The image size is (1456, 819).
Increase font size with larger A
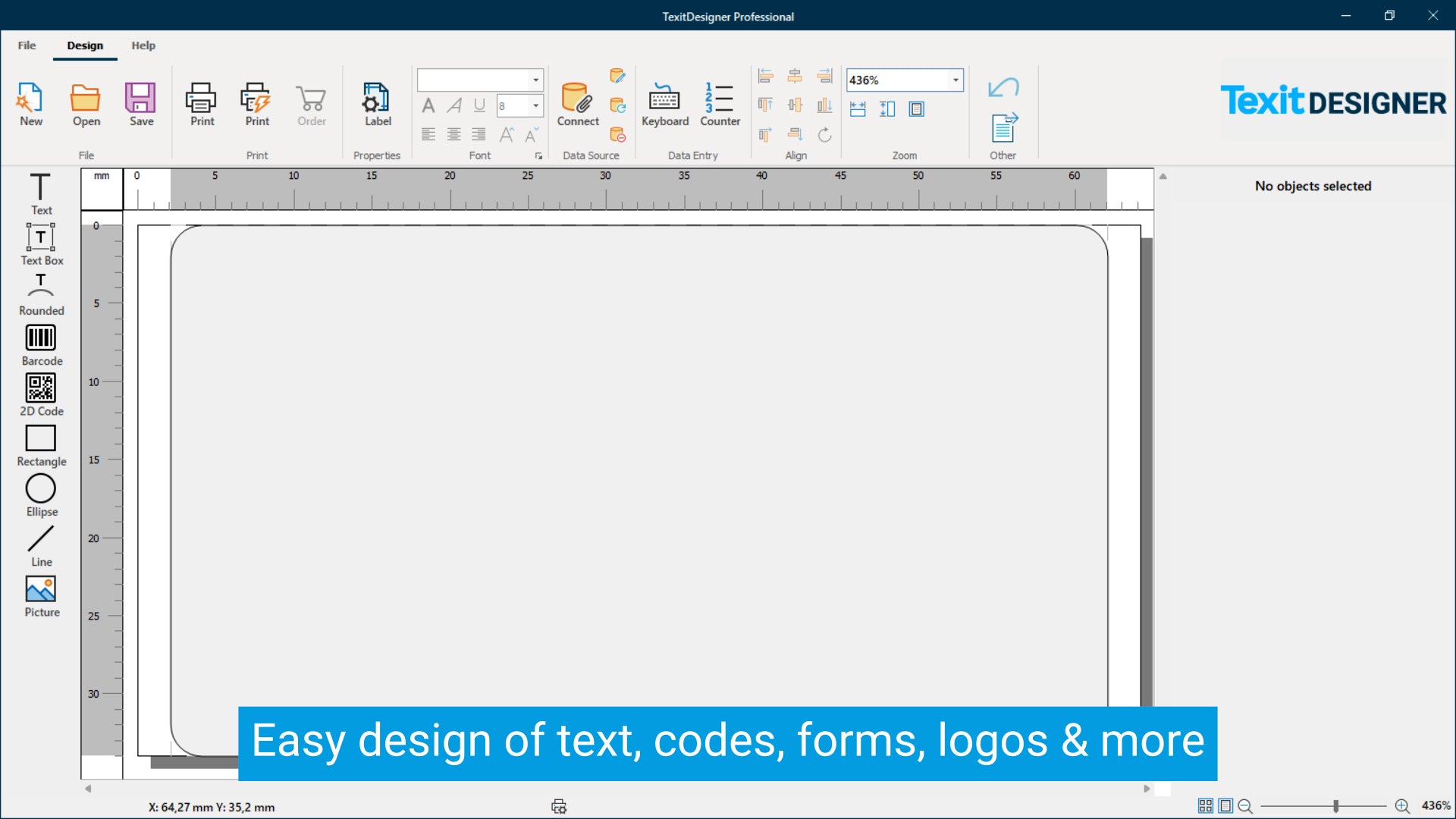[507, 134]
